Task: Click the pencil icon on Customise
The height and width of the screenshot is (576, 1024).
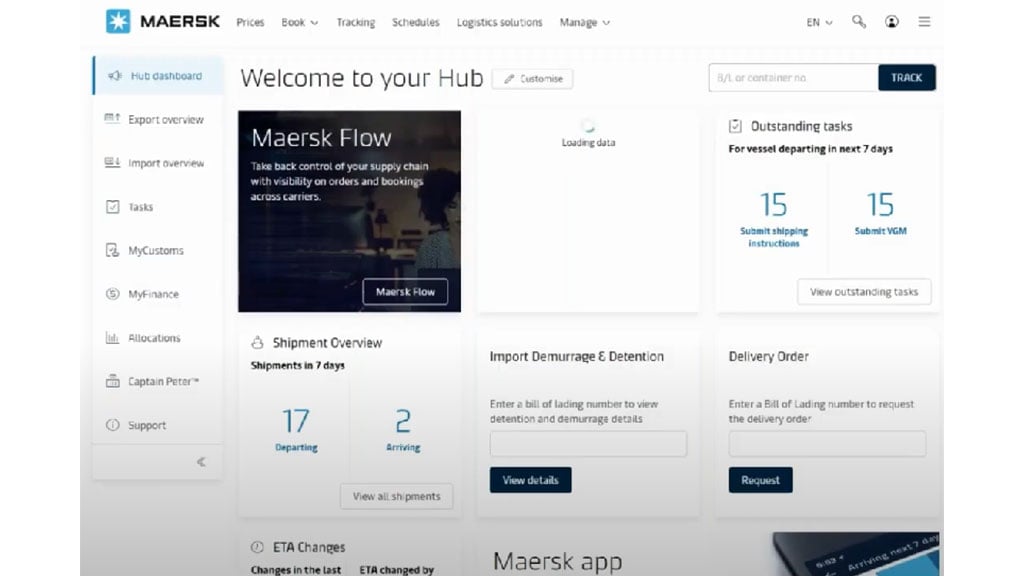Action: coord(509,78)
